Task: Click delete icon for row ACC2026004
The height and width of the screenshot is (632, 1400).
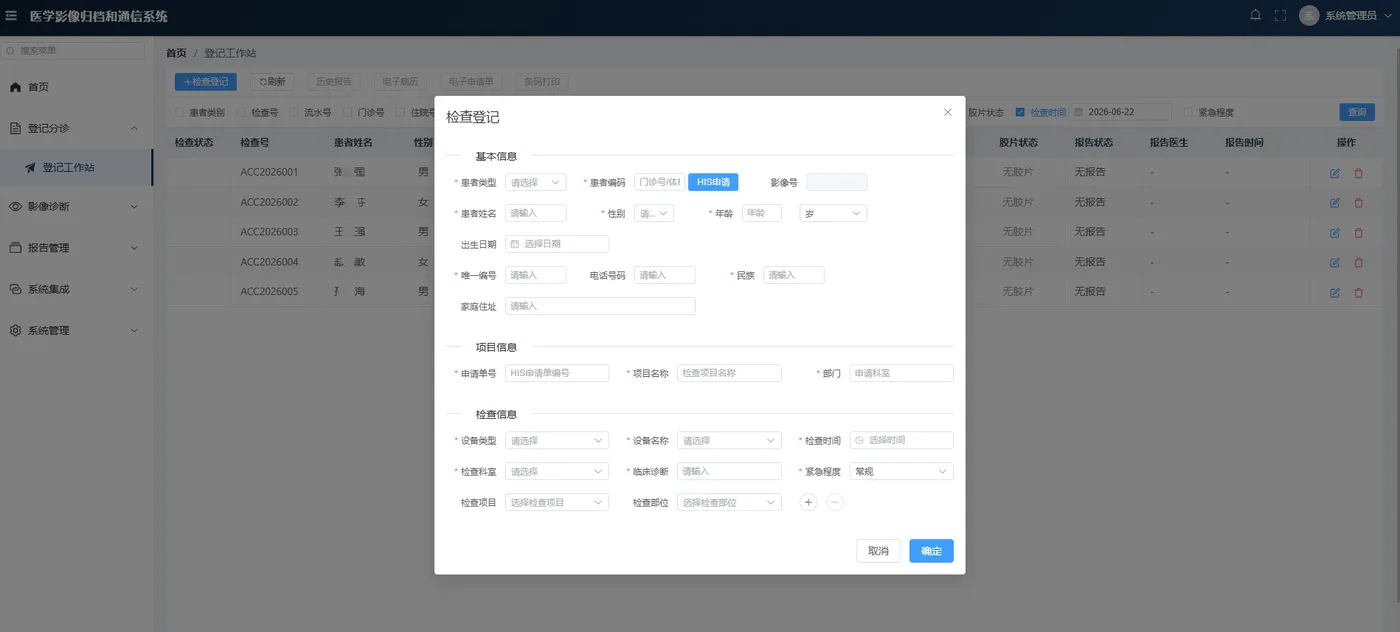Action: tap(1358, 263)
